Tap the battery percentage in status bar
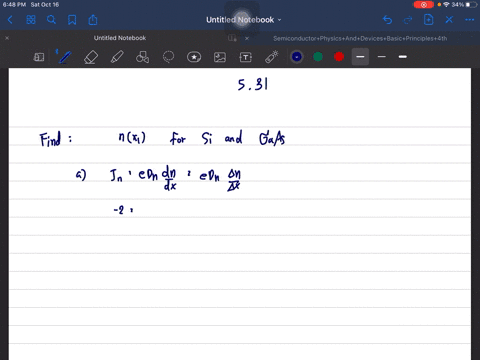The height and width of the screenshot is (360, 480). [458, 5]
